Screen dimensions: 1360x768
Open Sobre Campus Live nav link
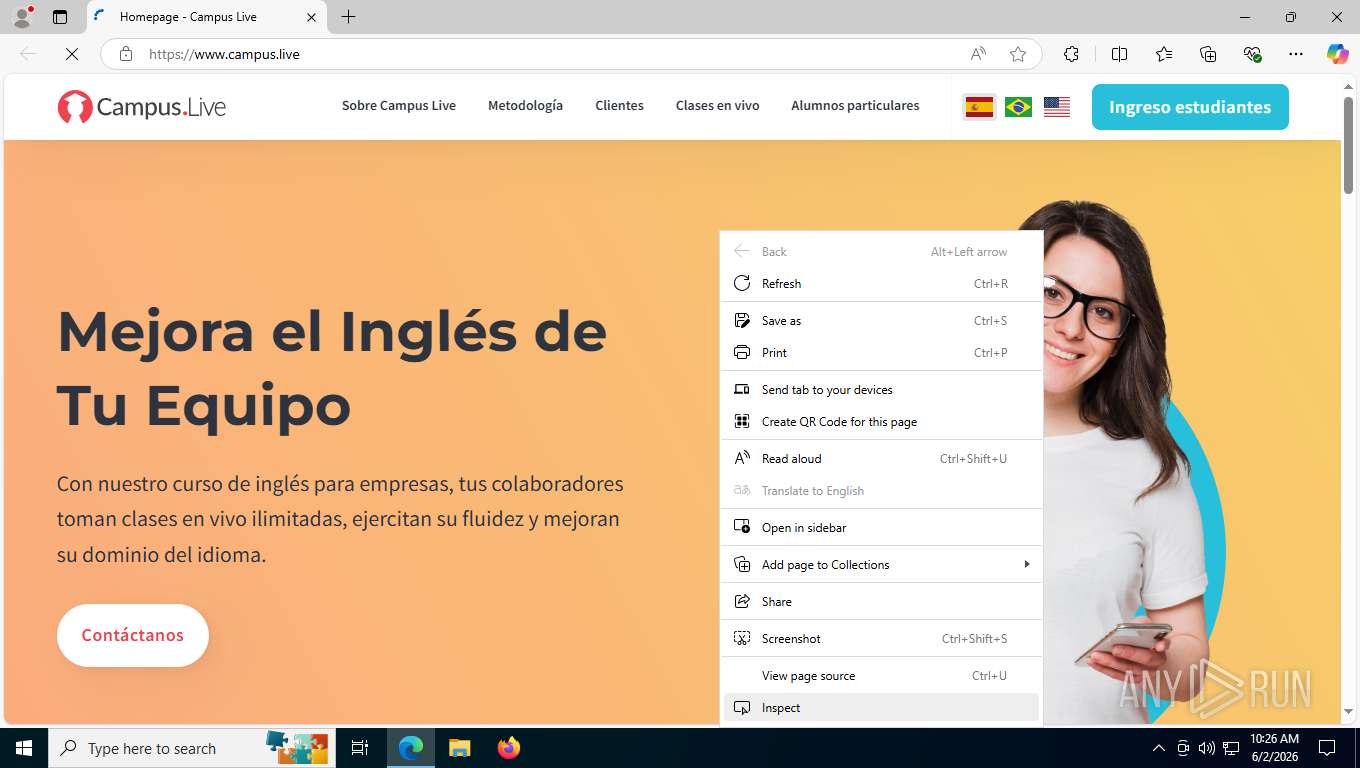pos(399,105)
